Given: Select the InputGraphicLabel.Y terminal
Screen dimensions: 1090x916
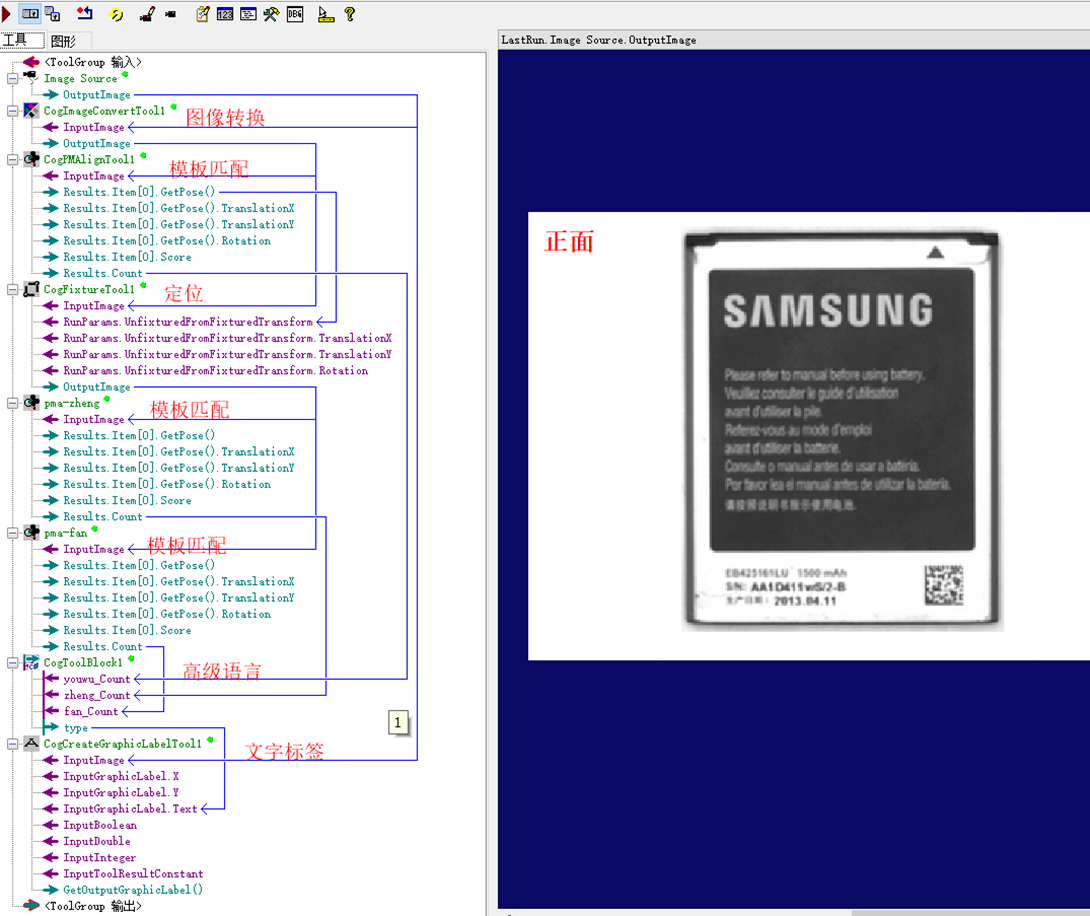Looking at the screenshot, I should [x=121, y=793].
